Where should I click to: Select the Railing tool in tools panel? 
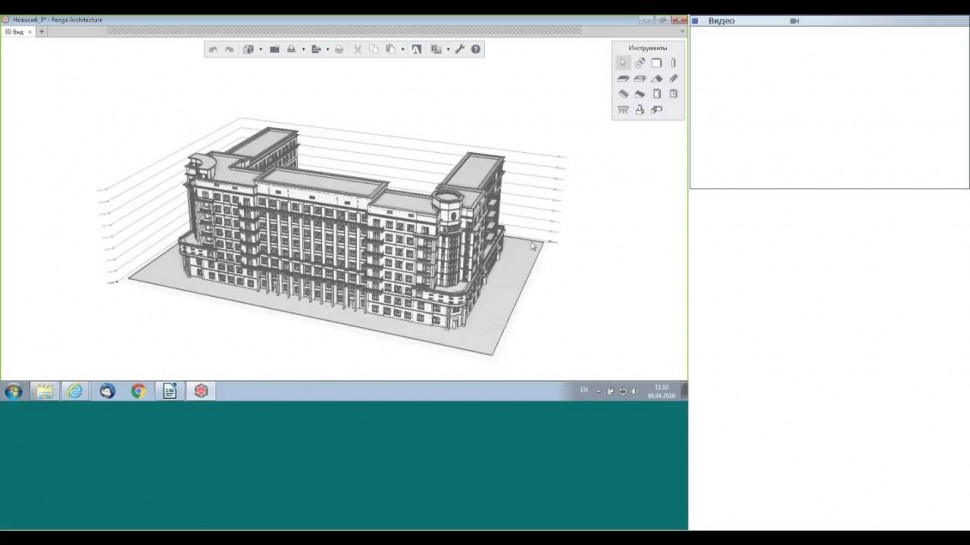[x=623, y=110]
